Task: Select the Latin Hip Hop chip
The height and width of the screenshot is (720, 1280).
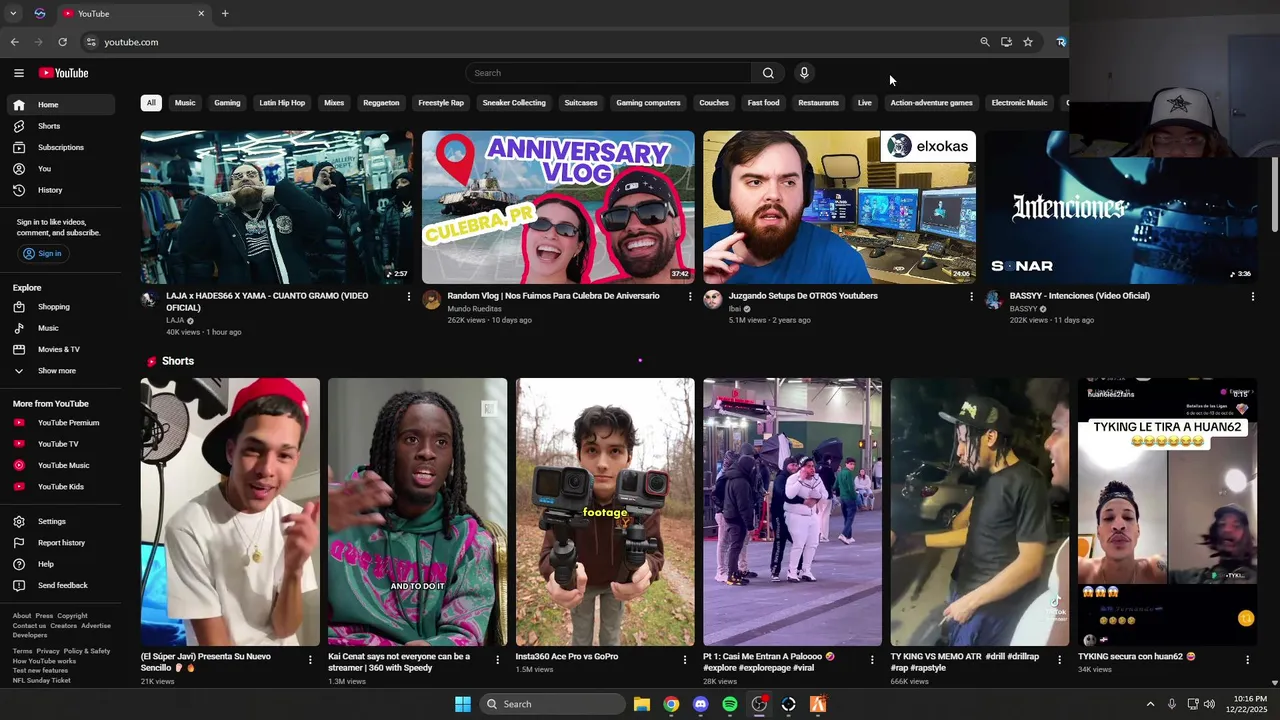Action: pyautogui.click(x=282, y=103)
